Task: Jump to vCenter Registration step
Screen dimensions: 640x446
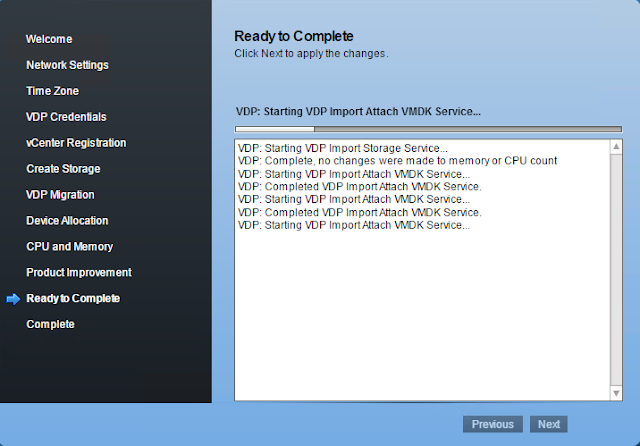Action: 76,143
